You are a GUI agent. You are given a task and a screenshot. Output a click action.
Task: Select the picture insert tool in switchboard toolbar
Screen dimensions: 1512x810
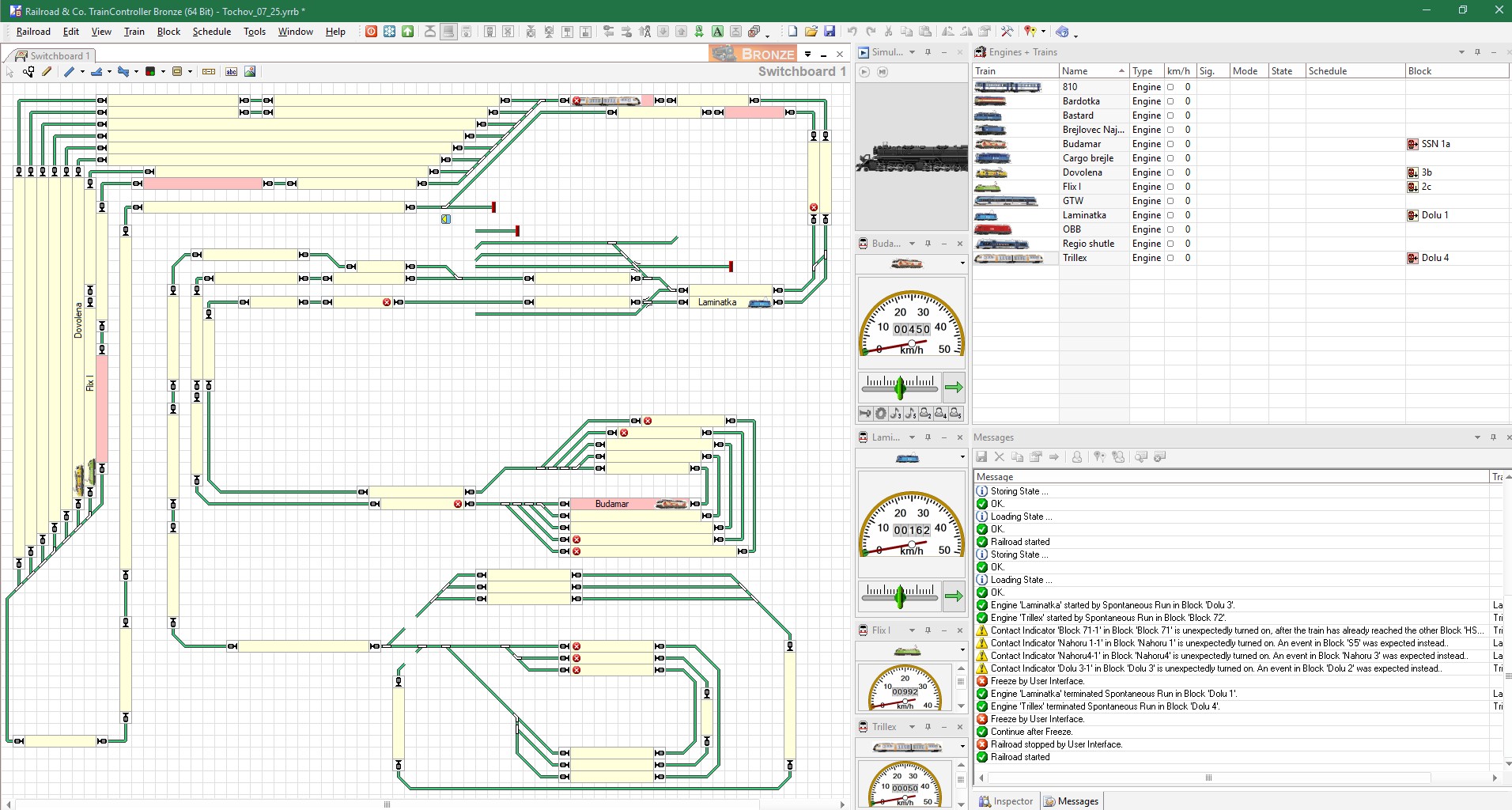(x=250, y=72)
